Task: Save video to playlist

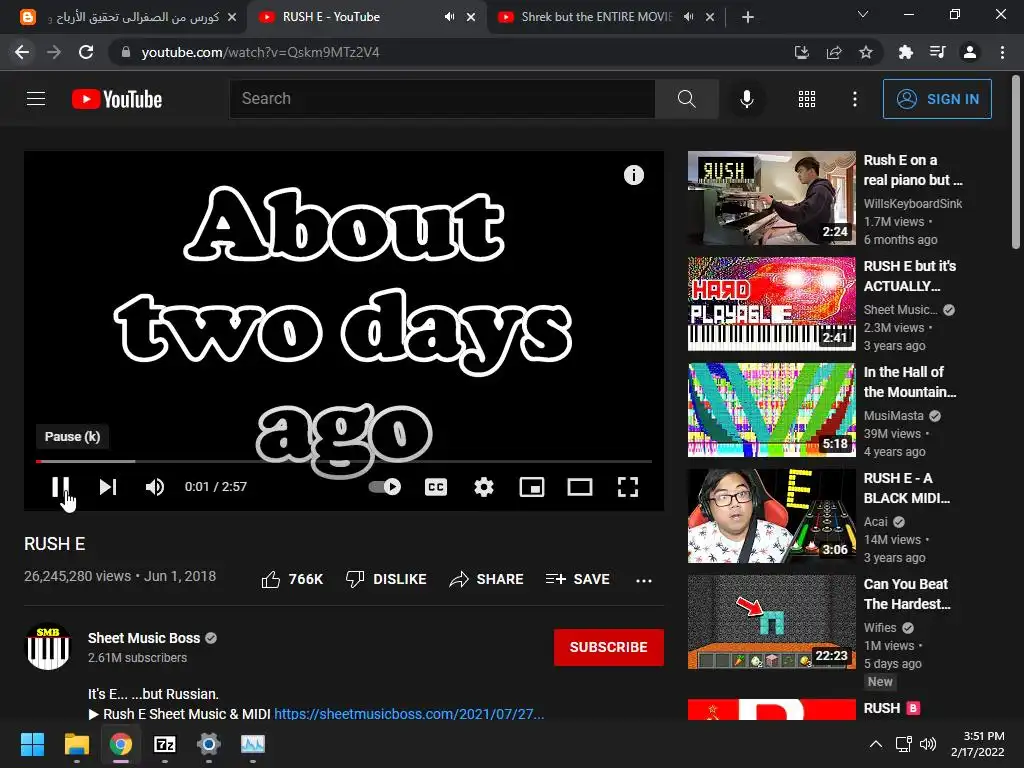Action: pos(578,579)
